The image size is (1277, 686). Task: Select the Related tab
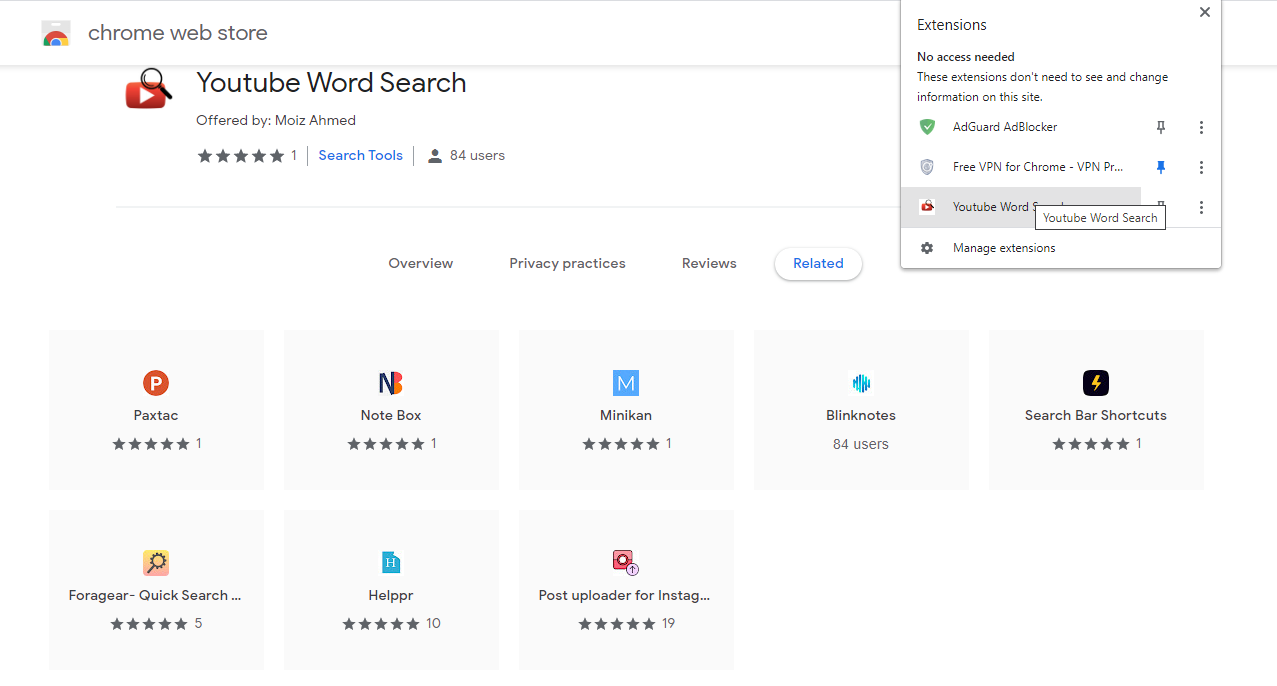point(818,264)
